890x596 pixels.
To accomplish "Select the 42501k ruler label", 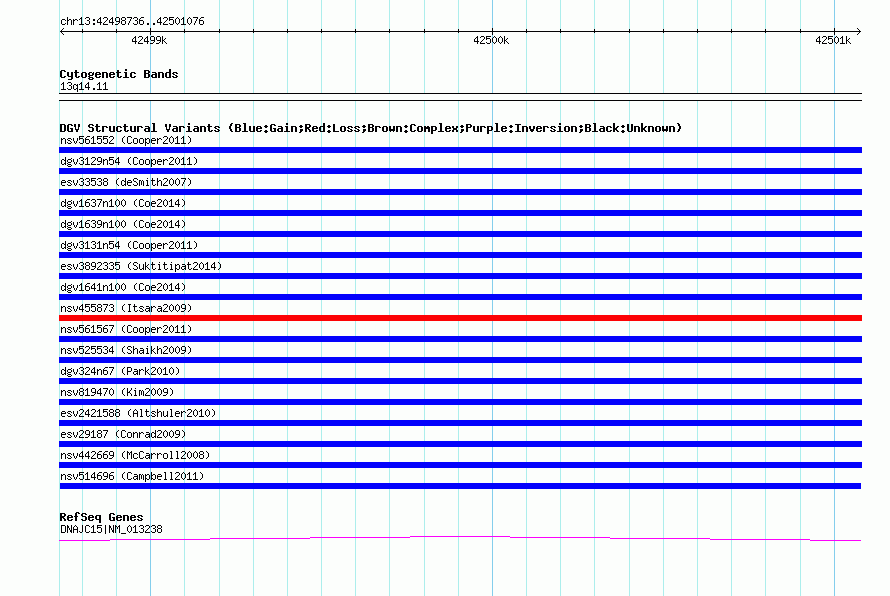I will (x=833, y=40).
